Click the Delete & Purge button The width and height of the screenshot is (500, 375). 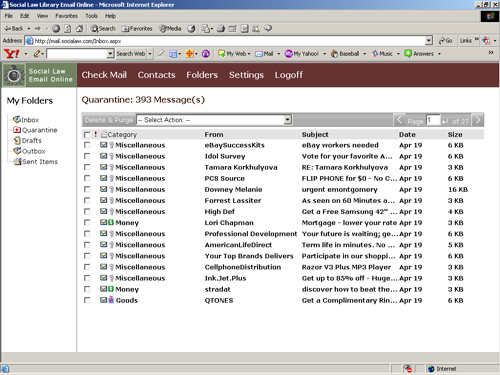tap(109, 120)
